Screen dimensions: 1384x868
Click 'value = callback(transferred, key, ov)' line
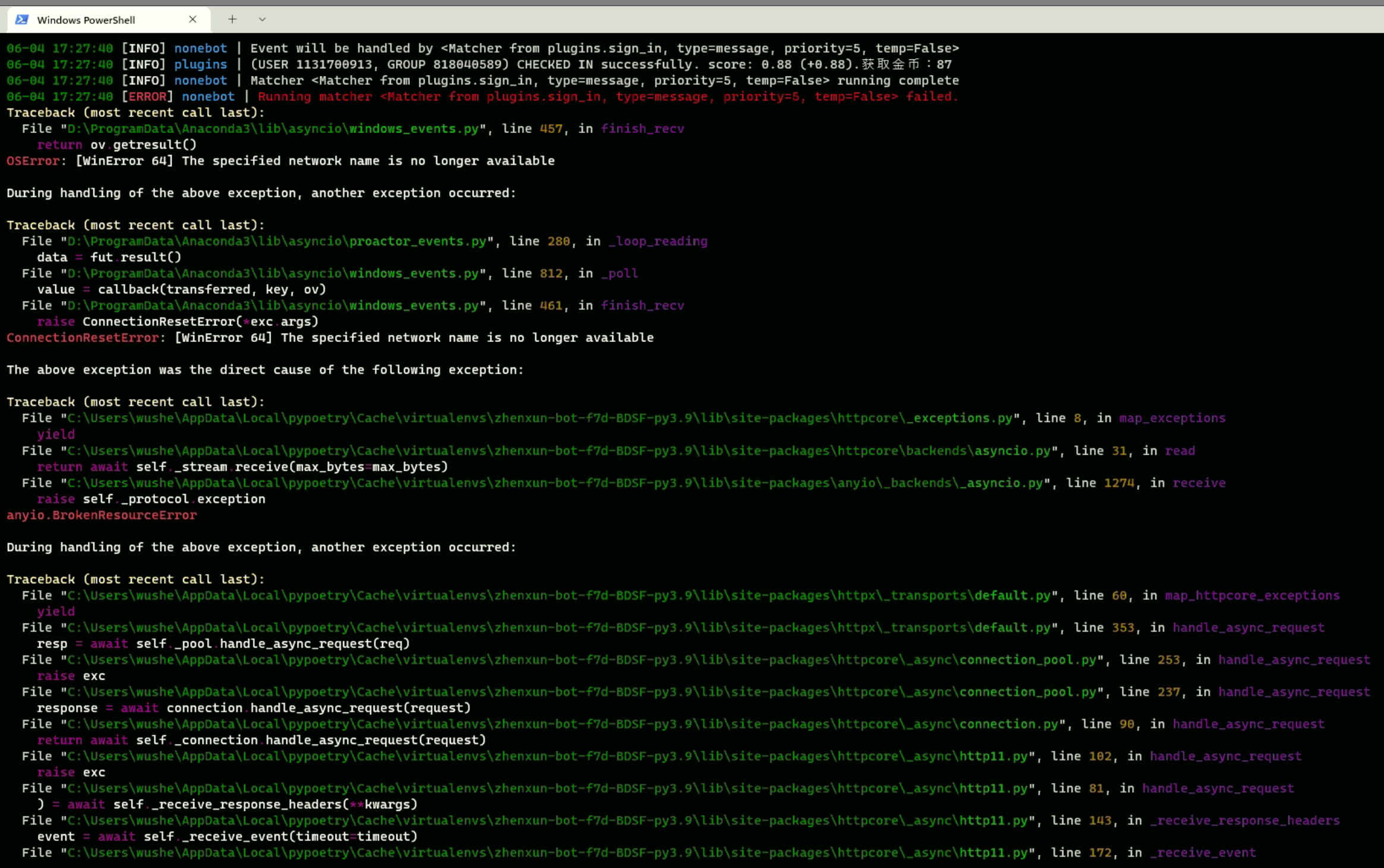pos(181,290)
